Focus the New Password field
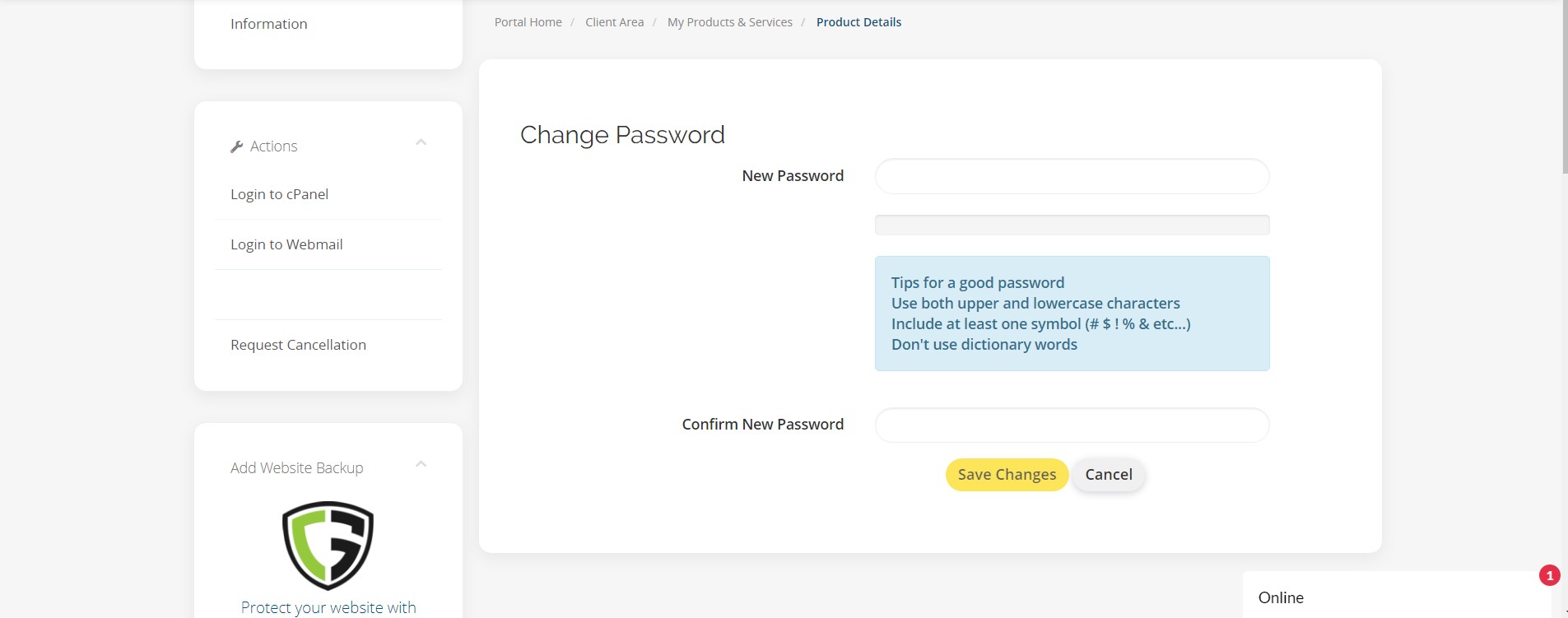Image resolution: width=1568 pixels, height=618 pixels. [1072, 176]
